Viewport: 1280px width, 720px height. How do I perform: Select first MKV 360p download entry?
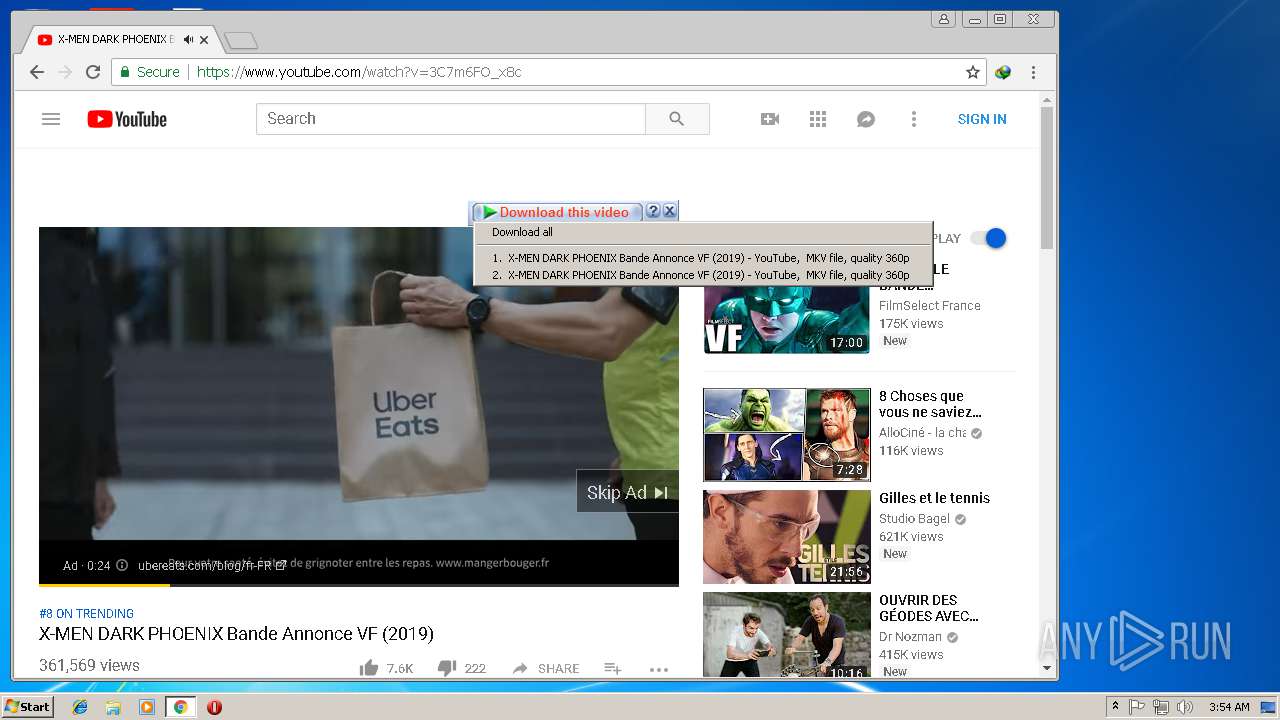[x=703, y=258]
